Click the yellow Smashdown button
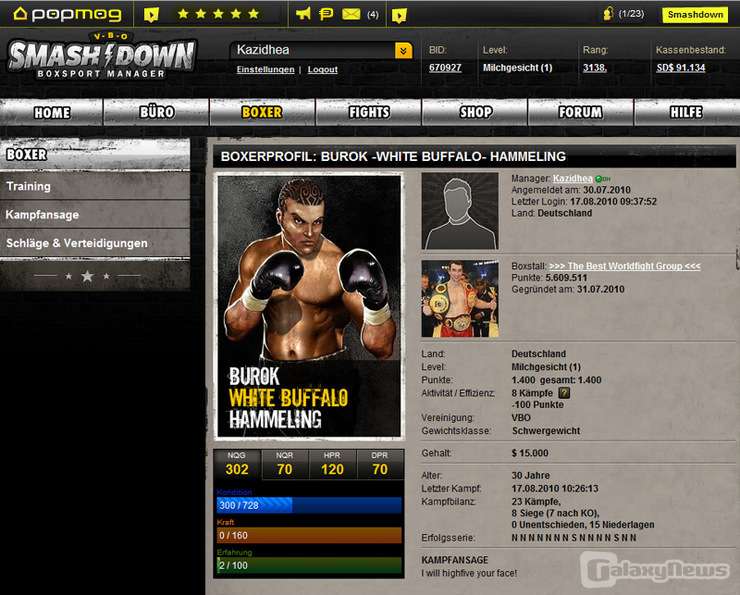The height and width of the screenshot is (595, 740). (695, 15)
